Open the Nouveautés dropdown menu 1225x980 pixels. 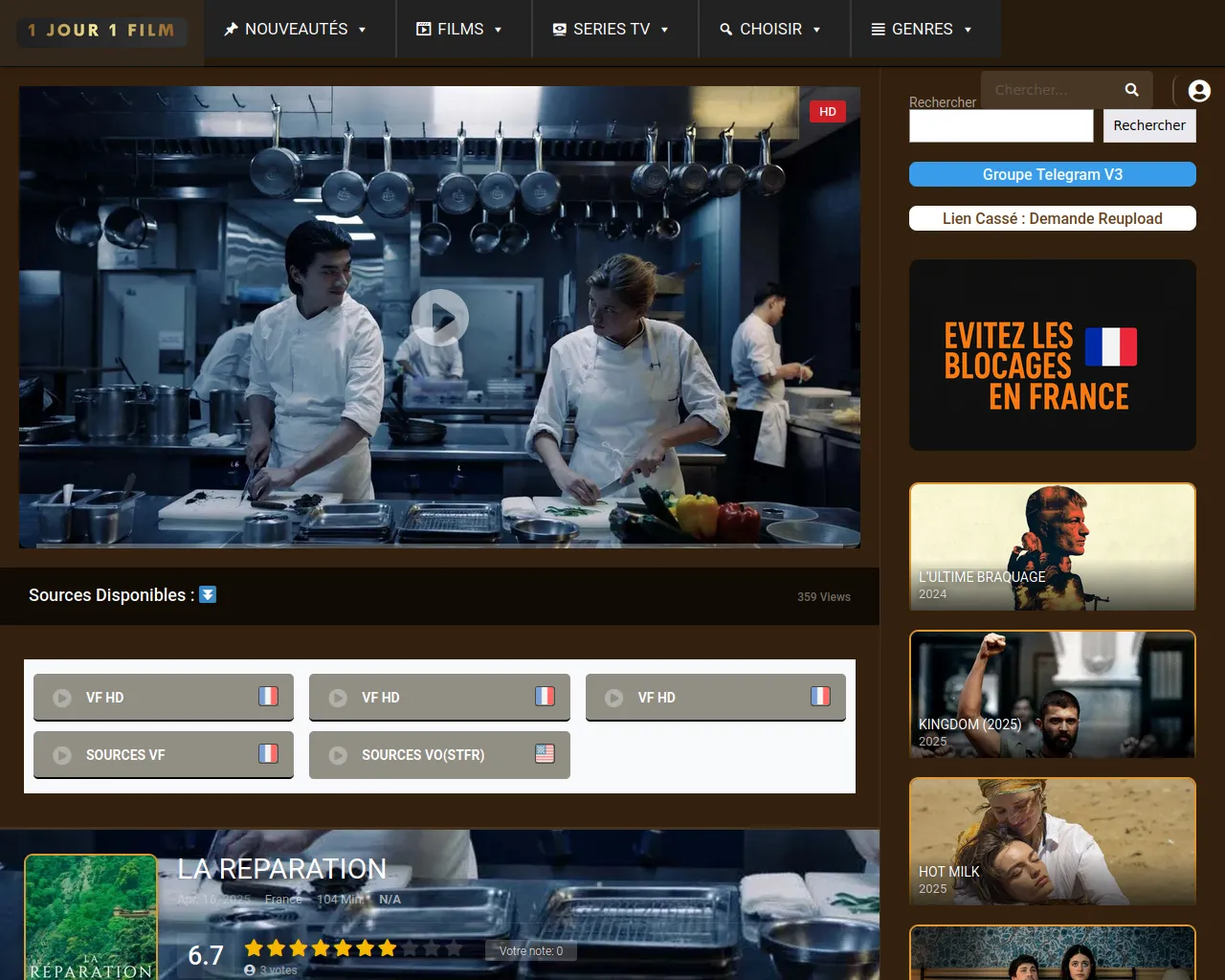point(296,30)
